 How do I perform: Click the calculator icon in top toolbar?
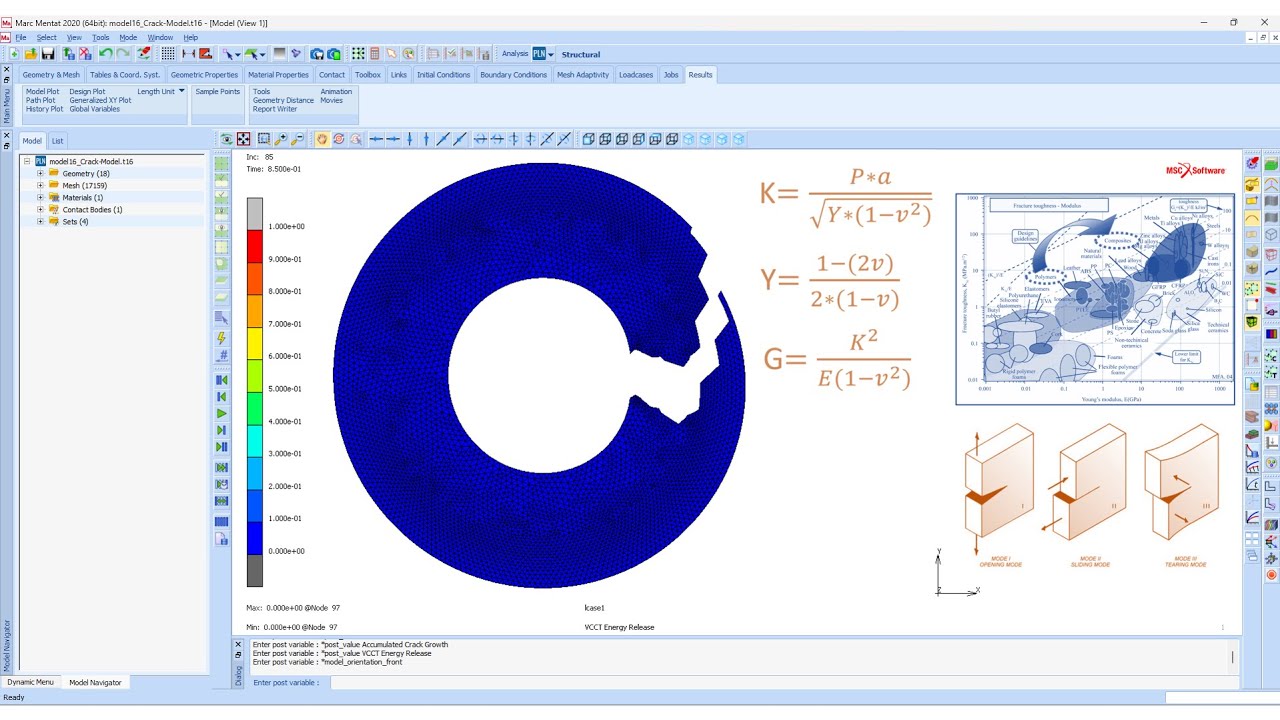point(375,54)
